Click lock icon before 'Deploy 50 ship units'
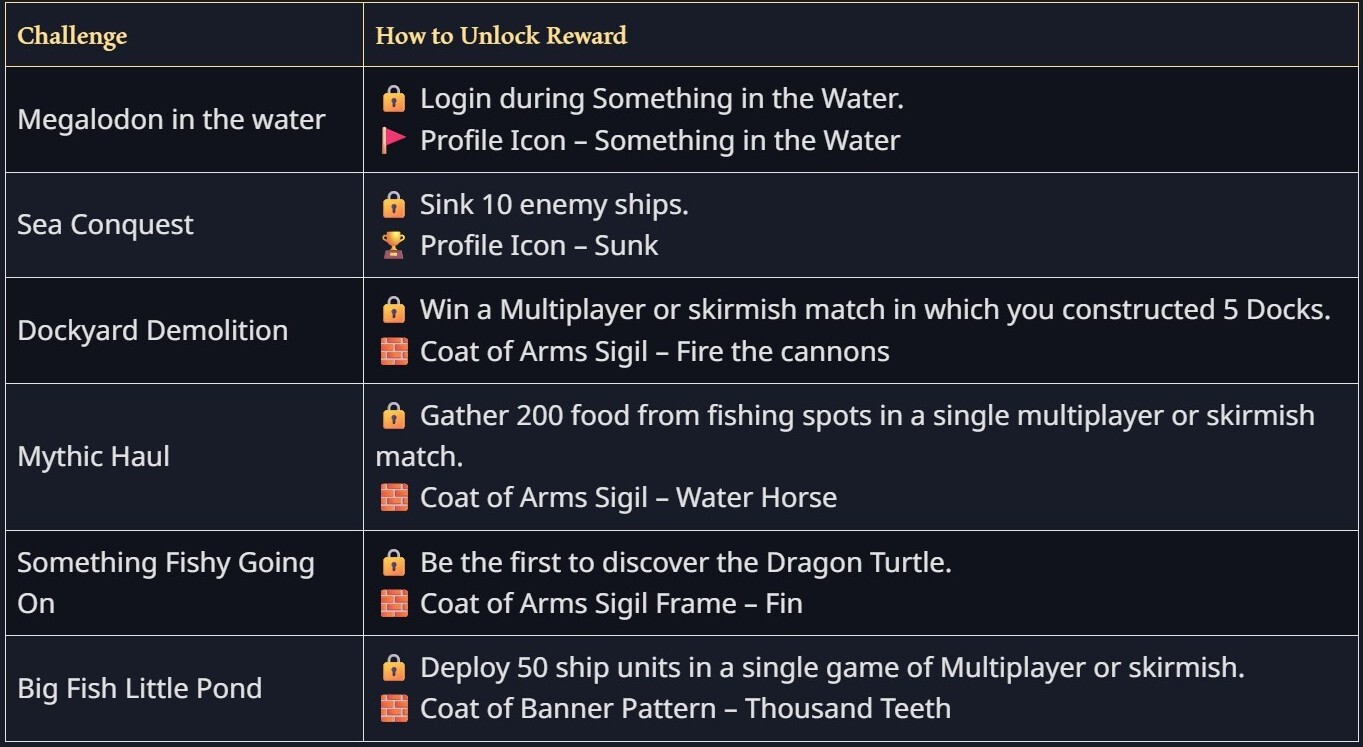 point(394,667)
